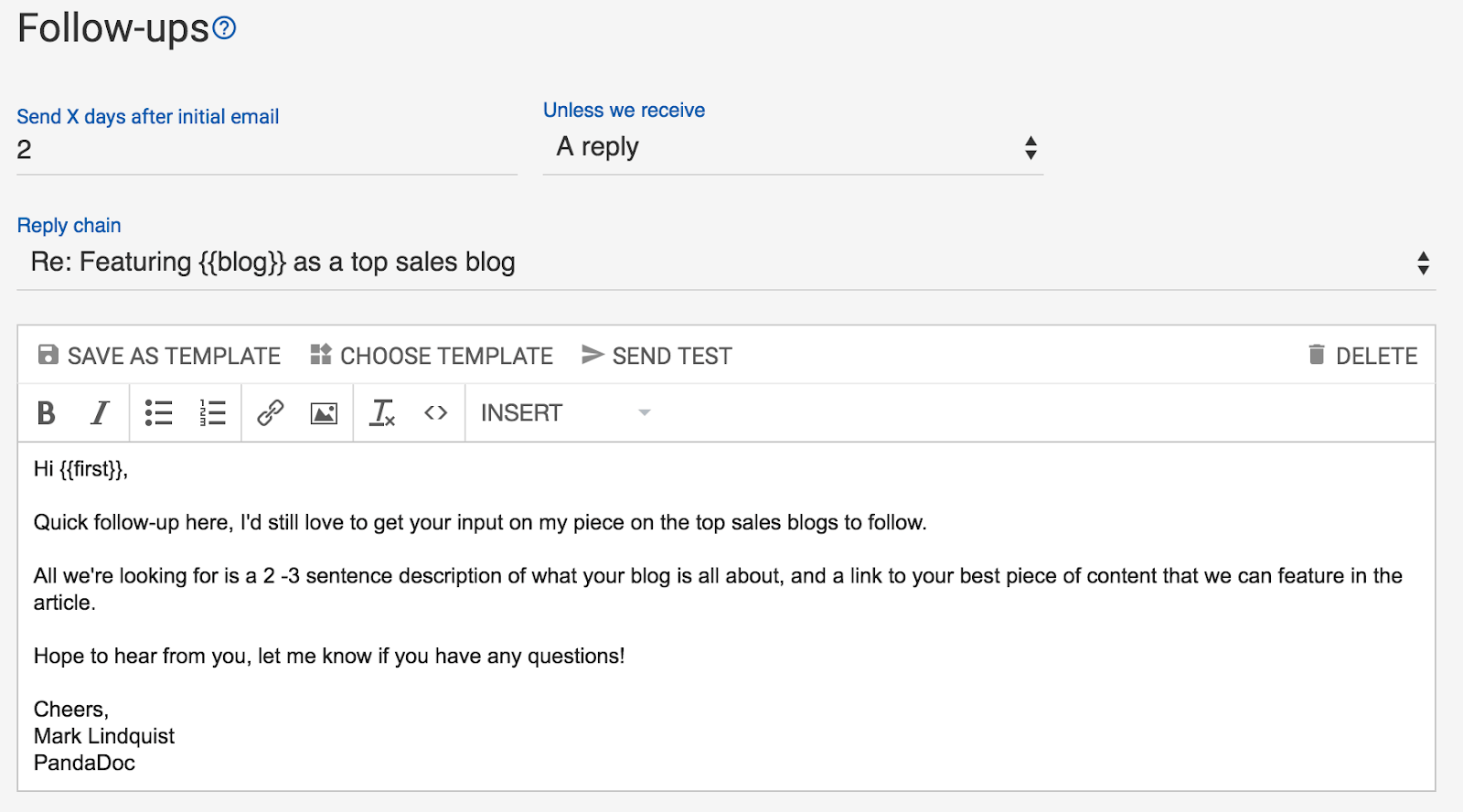Insert a bulleted list

(159, 413)
